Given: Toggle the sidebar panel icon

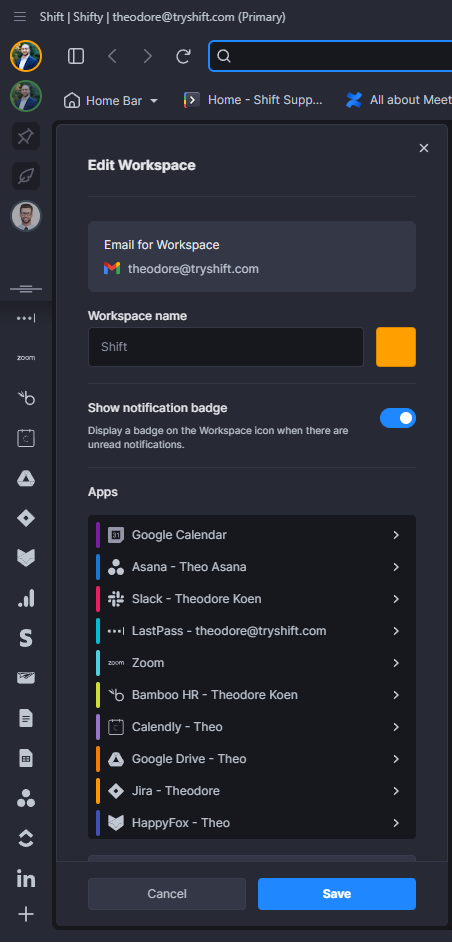Looking at the screenshot, I should point(76,56).
